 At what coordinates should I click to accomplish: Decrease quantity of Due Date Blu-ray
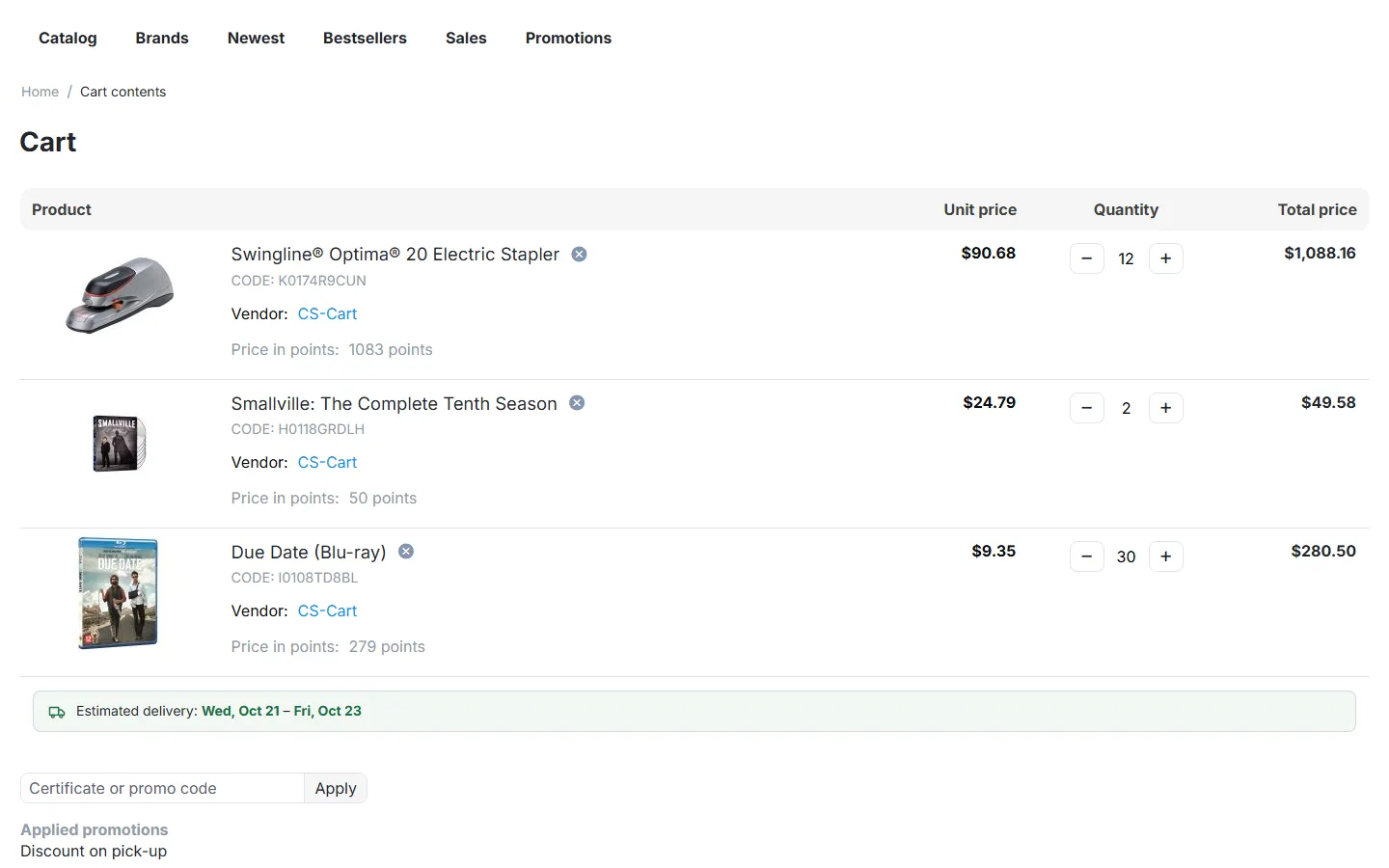coord(1087,556)
